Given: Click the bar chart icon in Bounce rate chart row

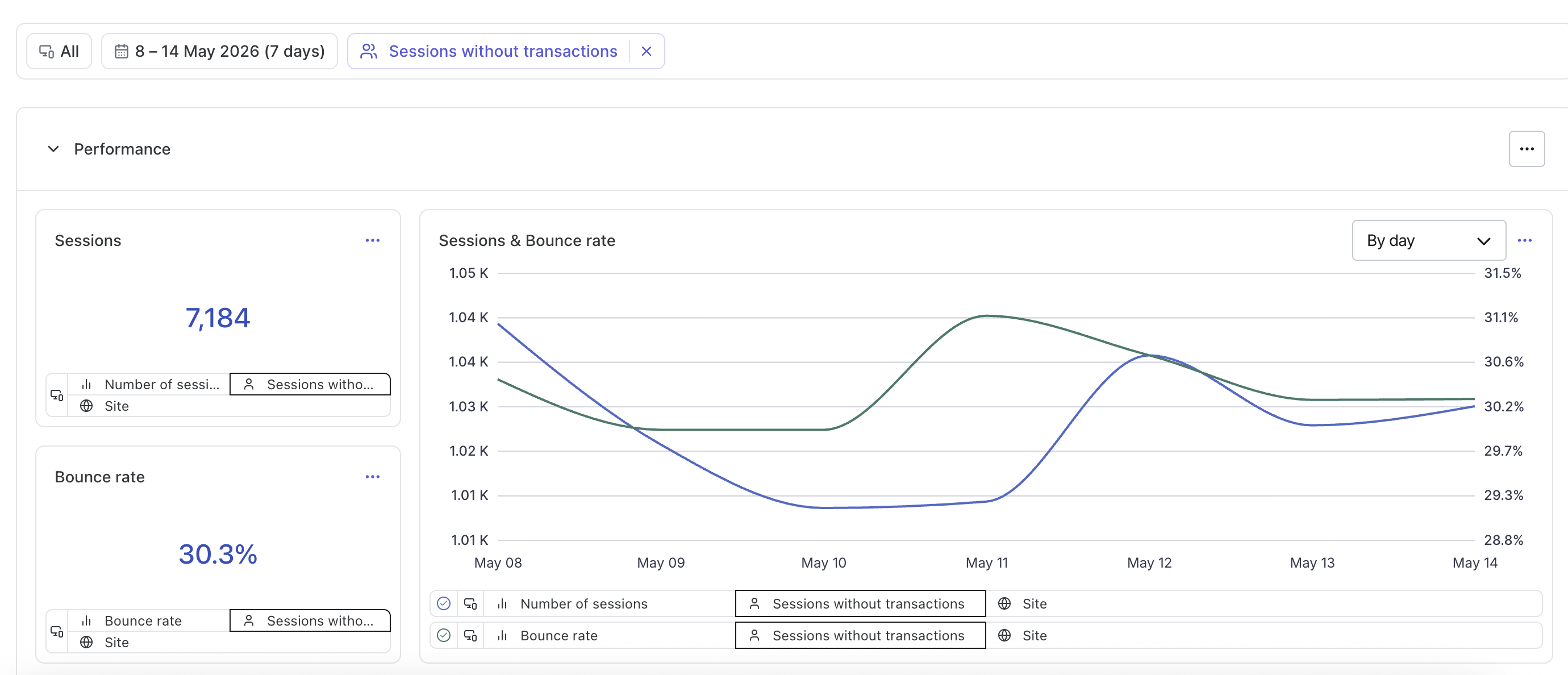Looking at the screenshot, I should tap(502, 635).
